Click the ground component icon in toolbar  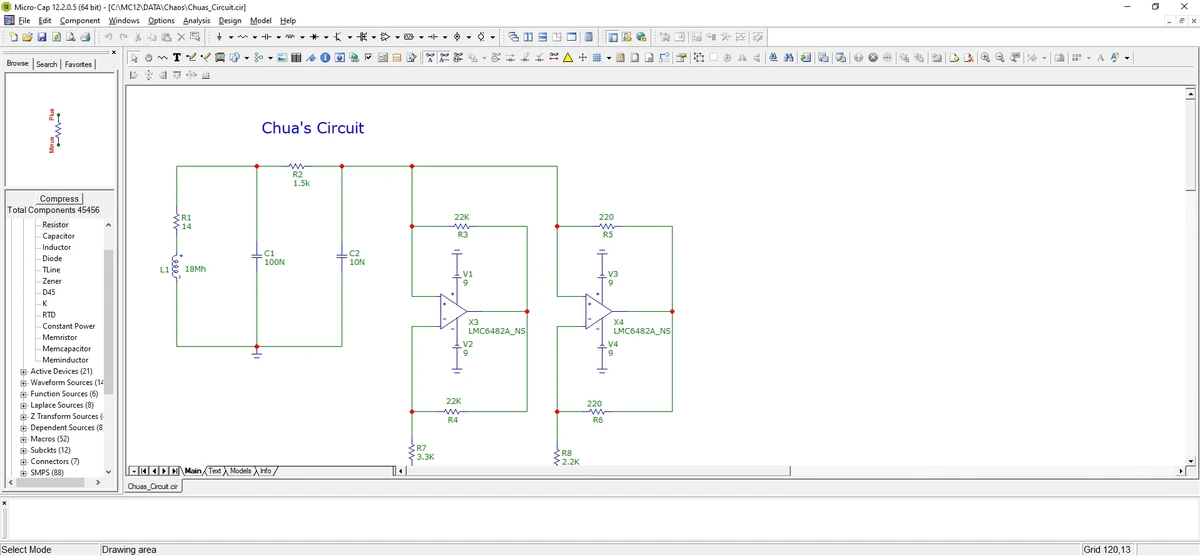tap(219, 37)
